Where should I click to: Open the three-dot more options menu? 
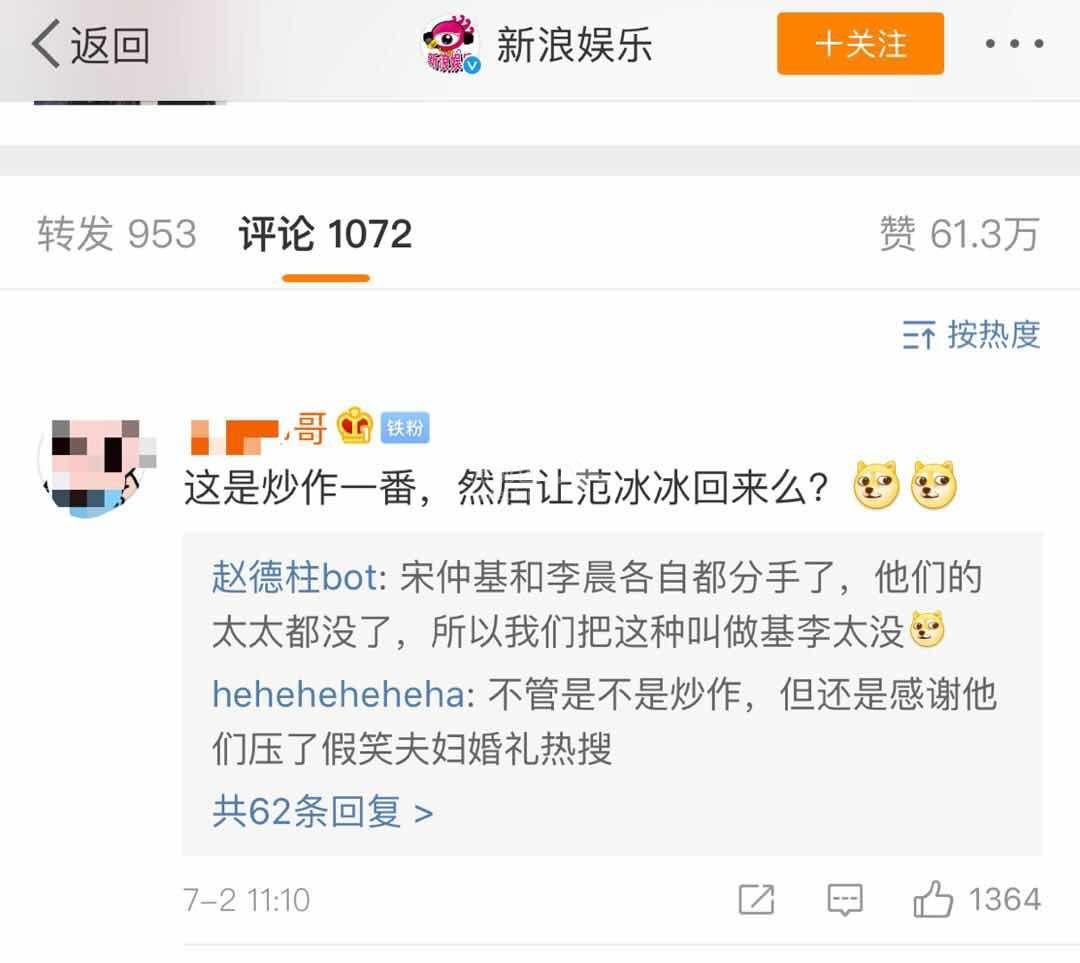point(1015,44)
